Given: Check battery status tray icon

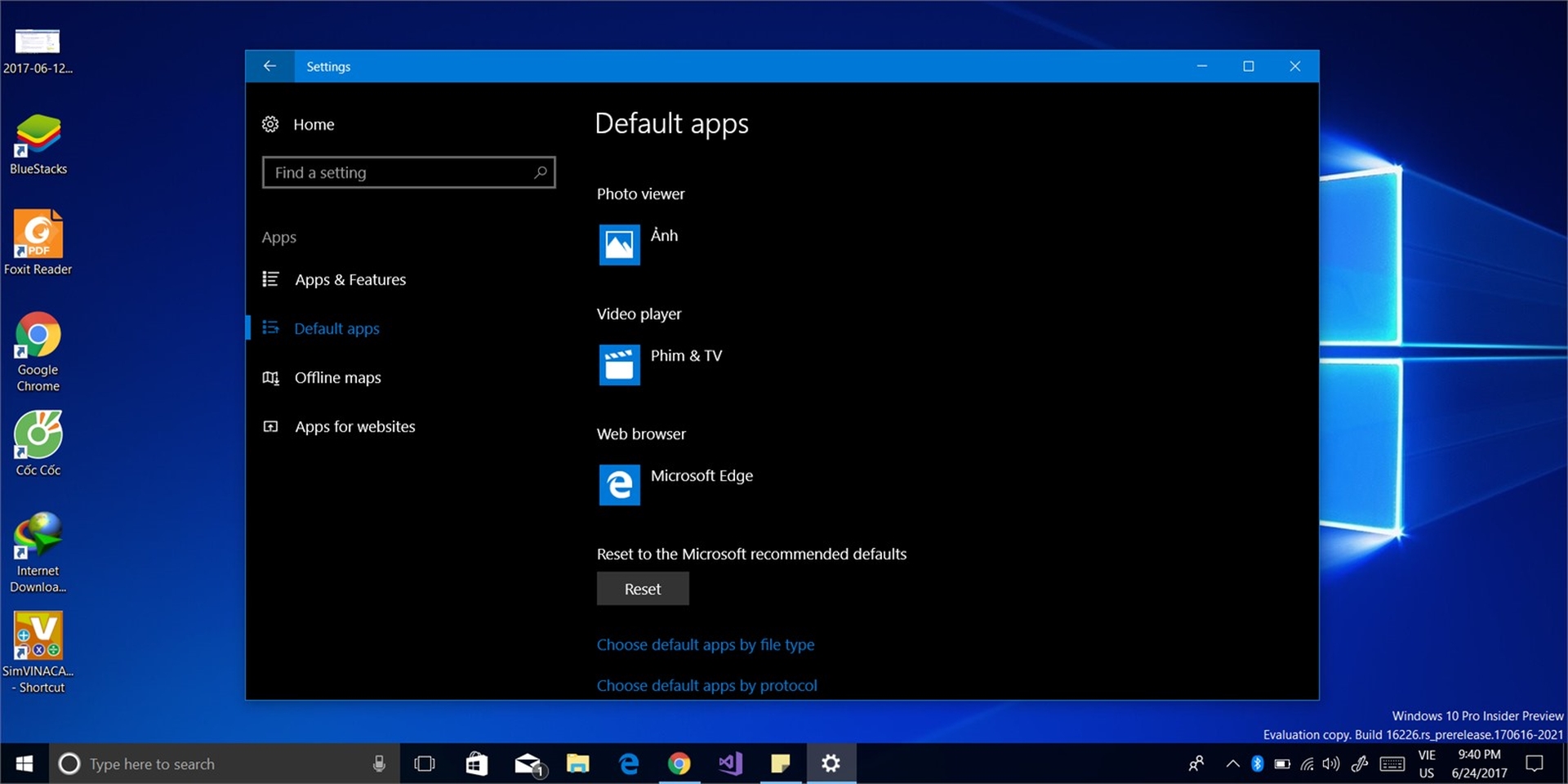Looking at the screenshot, I should (x=1282, y=764).
